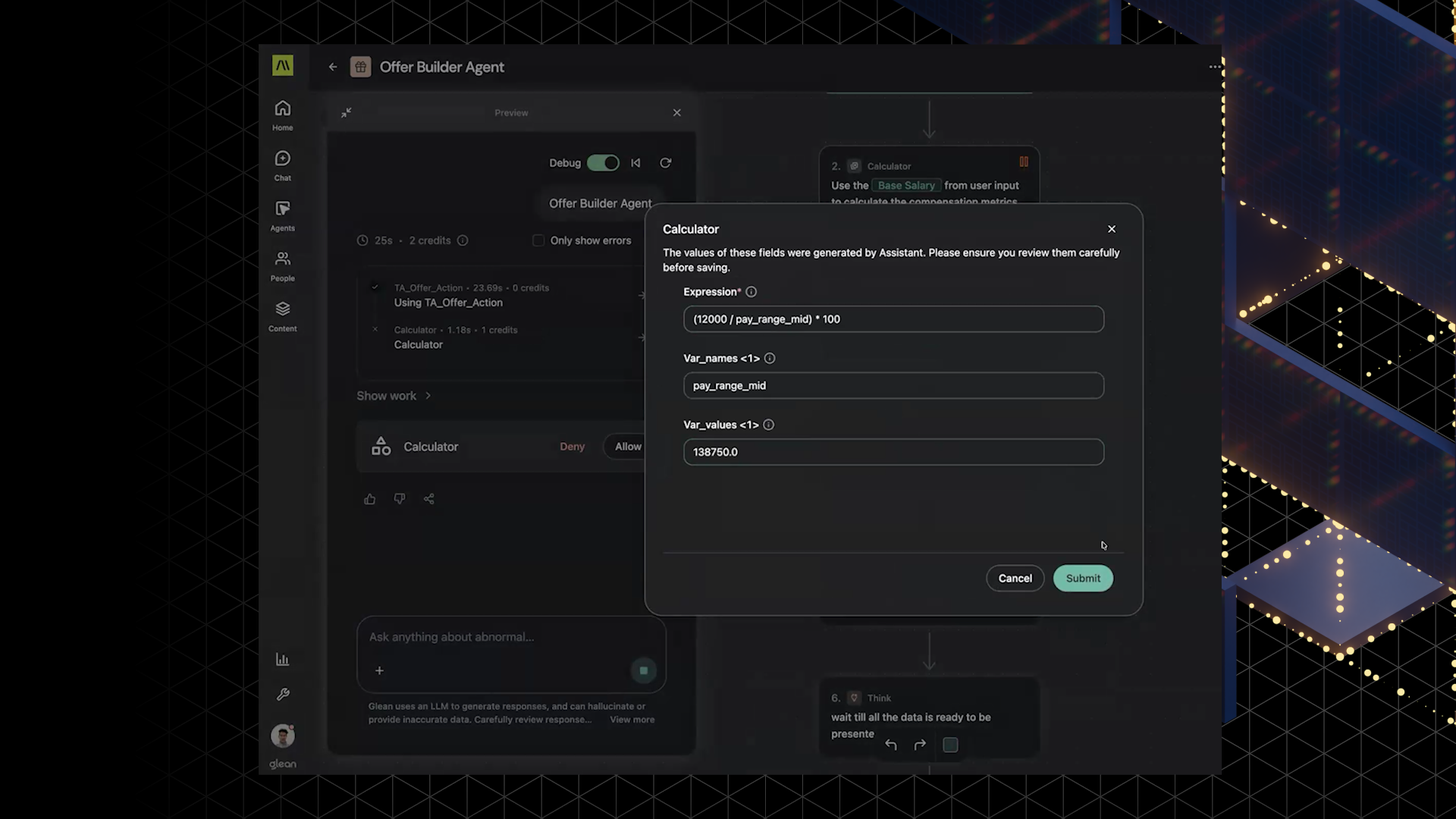1456x819 pixels.
Task: Click the Ask anything chat input
Action: [x=511, y=637]
